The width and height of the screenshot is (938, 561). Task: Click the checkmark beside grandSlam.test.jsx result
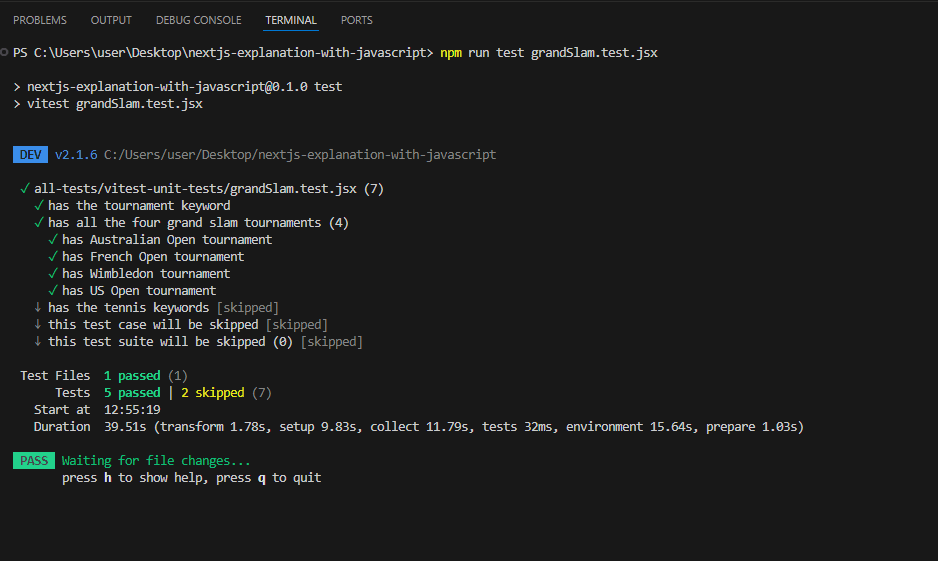click(x=25, y=189)
